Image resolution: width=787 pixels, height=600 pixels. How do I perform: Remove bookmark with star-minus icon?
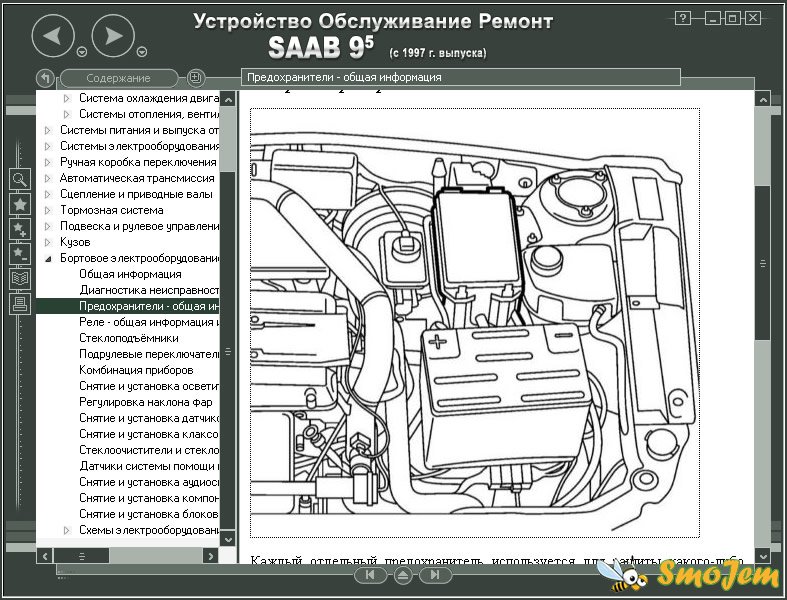pyautogui.click(x=20, y=254)
